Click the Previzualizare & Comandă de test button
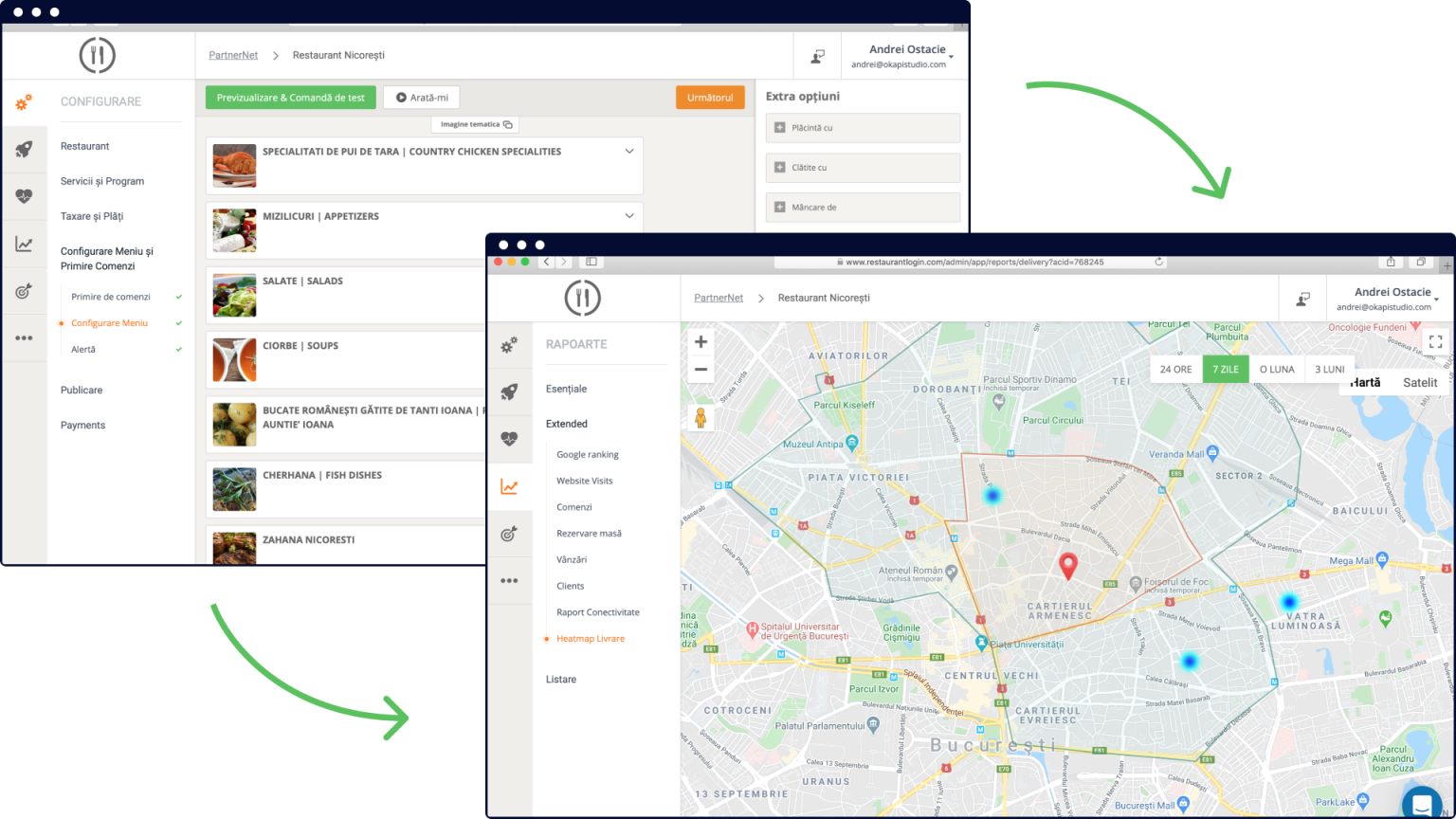This screenshot has height=819, width=1456. point(290,98)
